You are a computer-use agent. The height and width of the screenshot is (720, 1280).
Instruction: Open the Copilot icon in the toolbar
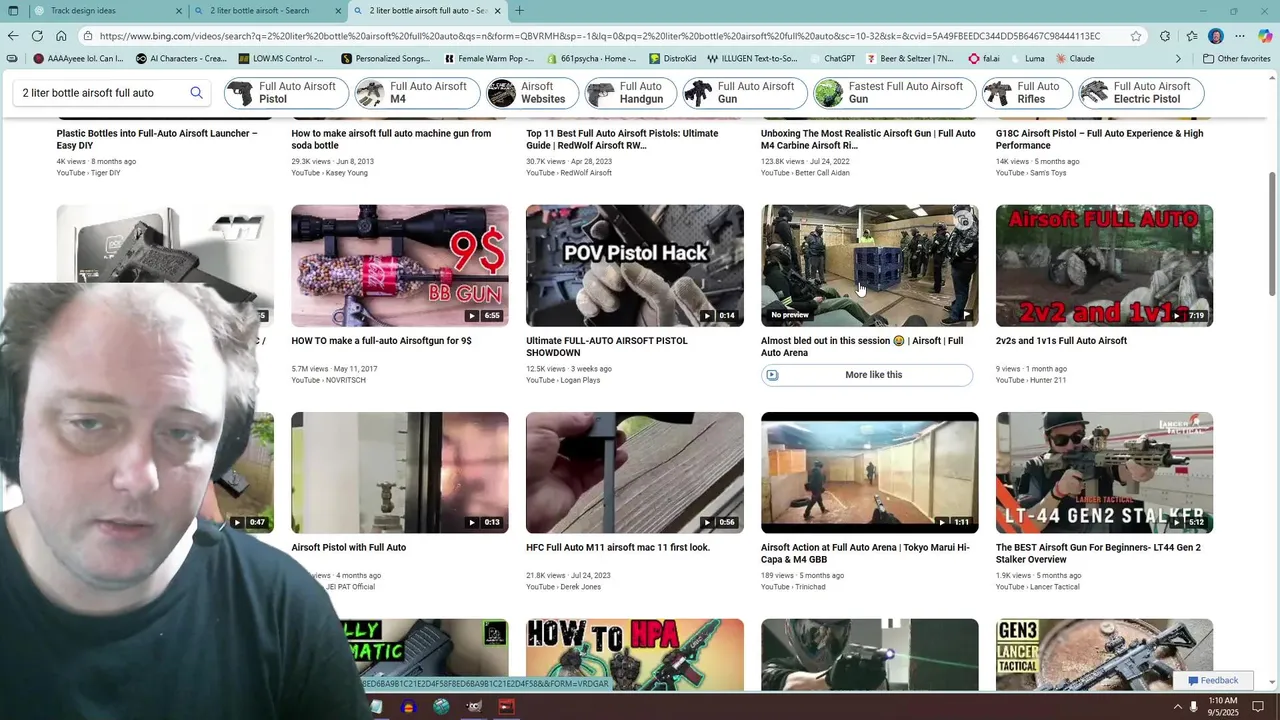[1265, 36]
